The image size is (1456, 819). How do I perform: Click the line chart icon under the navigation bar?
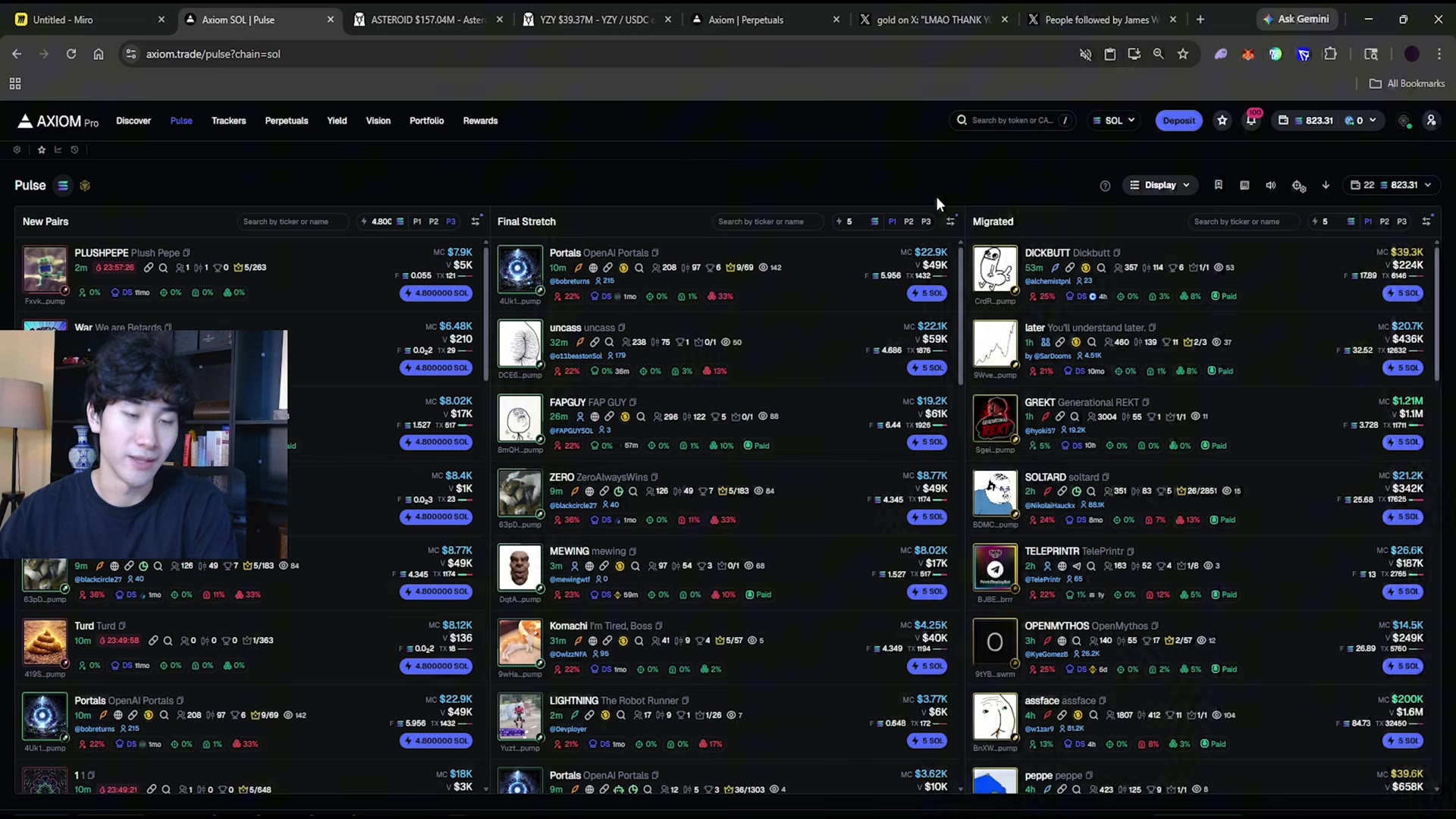coord(58,150)
